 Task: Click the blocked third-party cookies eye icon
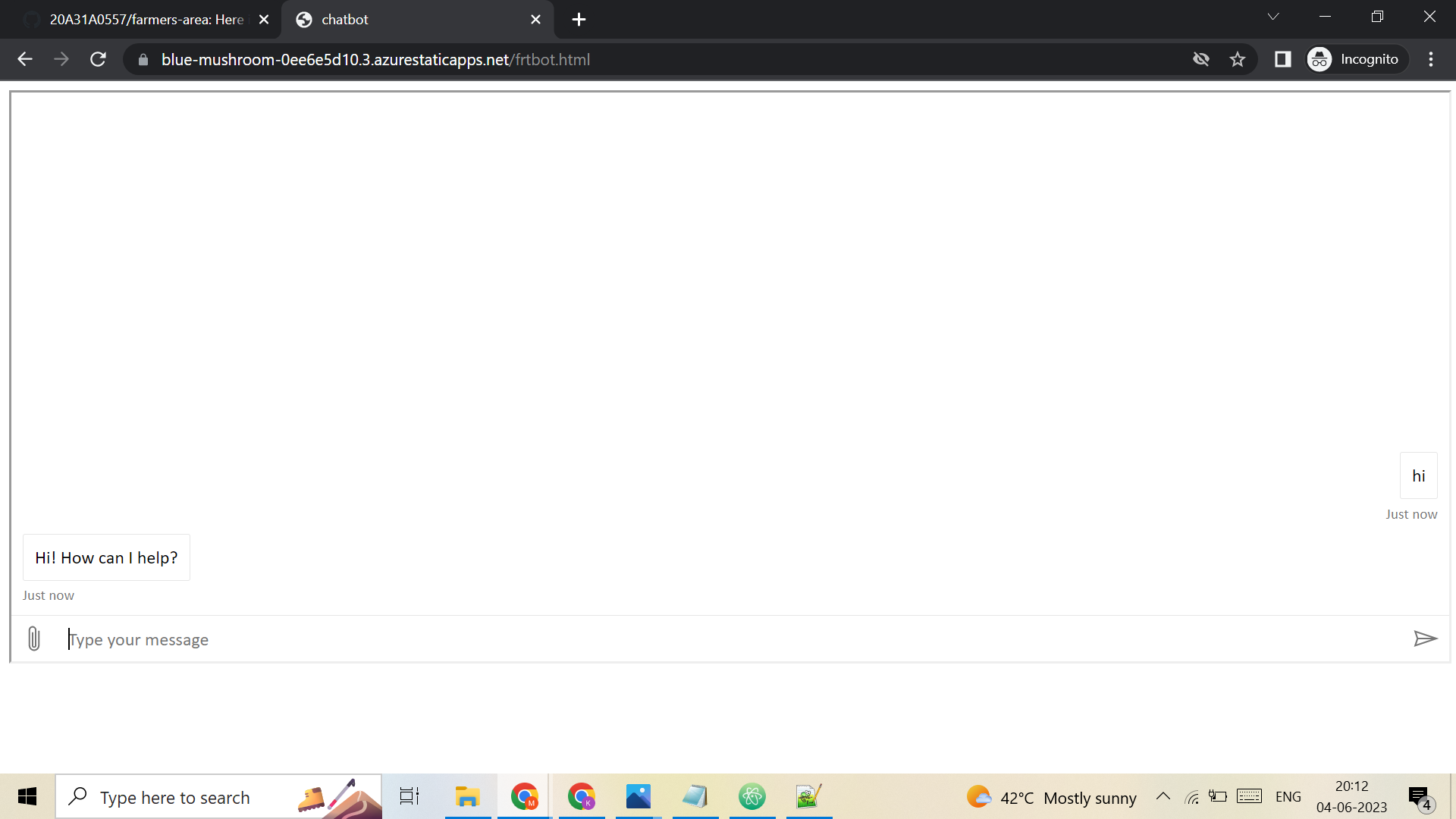coord(1201,59)
